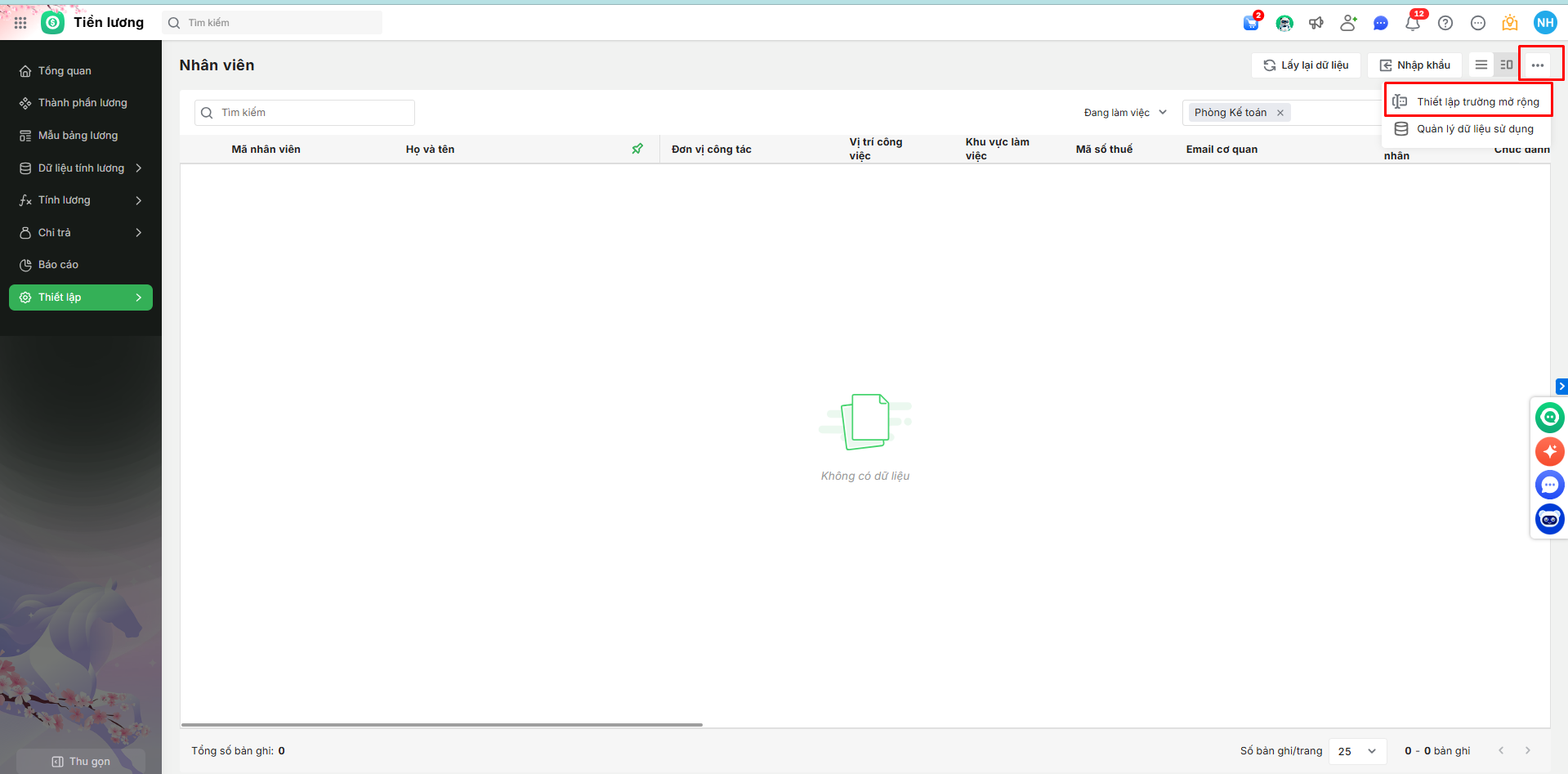Open Báo cáo in sidebar

(x=81, y=265)
